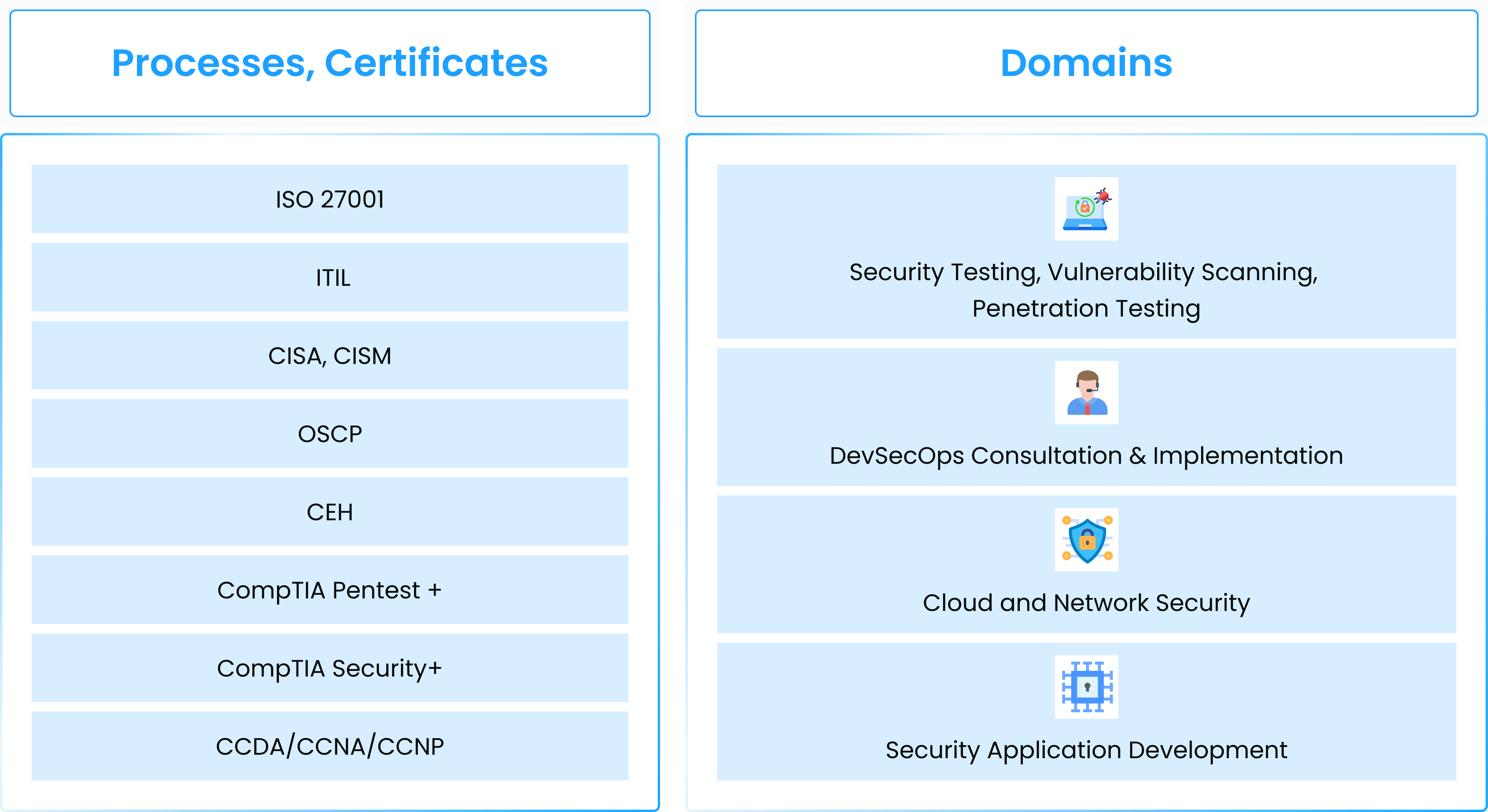Image resolution: width=1488 pixels, height=812 pixels.
Task: Click the Penetration Testing text line
Action: [1086, 309]
